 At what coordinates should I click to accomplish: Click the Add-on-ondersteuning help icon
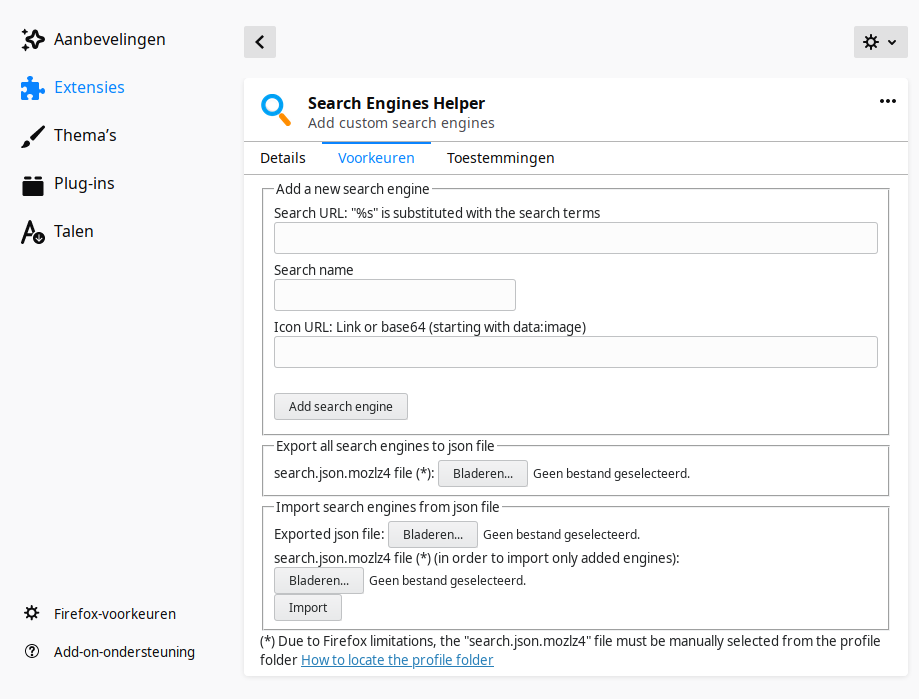32,652
